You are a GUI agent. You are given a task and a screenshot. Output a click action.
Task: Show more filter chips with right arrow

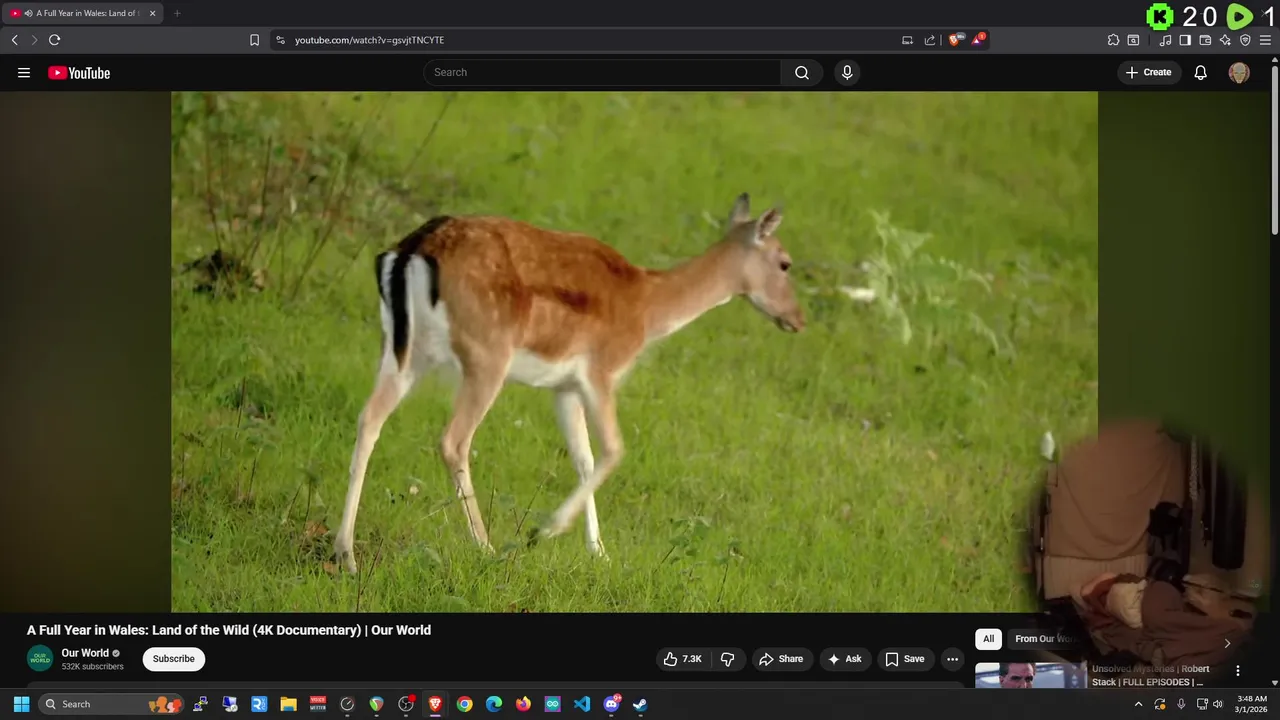click(x=1227, y=643)
